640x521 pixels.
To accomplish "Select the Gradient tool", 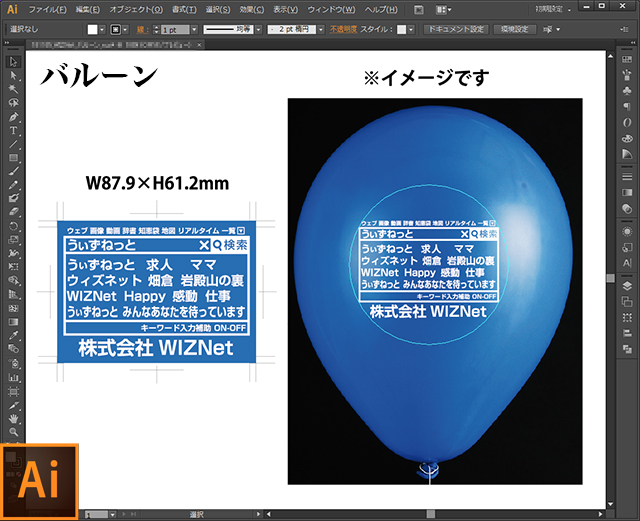I will click(x=13, y=322).
